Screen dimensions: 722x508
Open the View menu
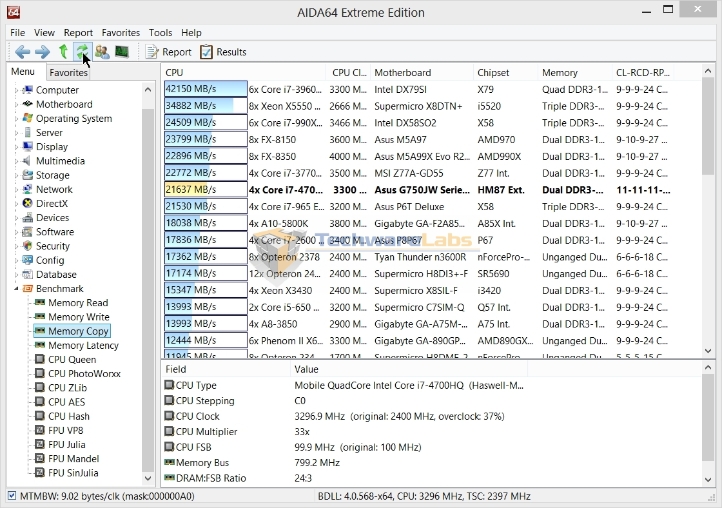(44, 33)
